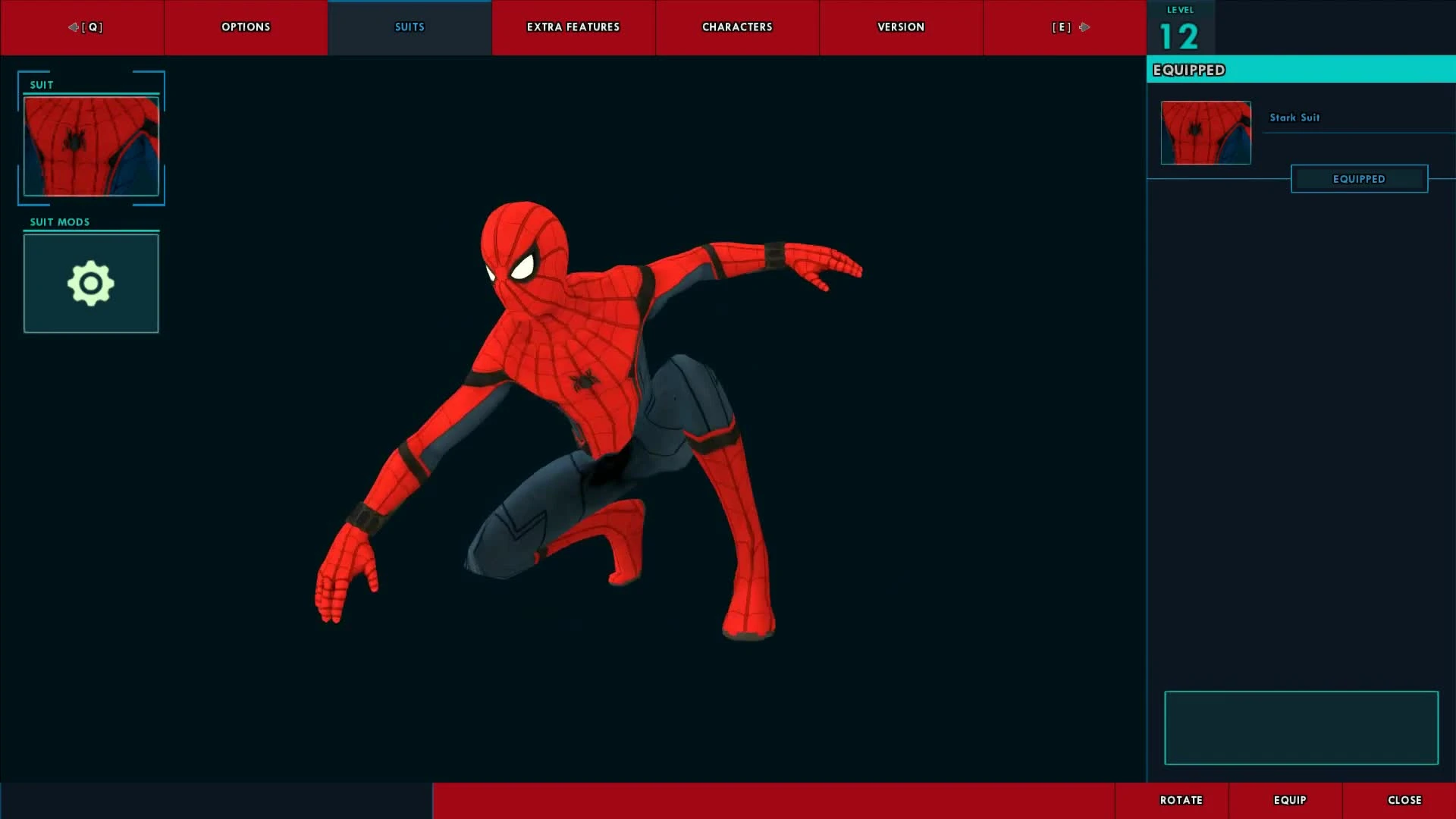Switch to the Suits tab

pyautogui.click(x=409, y=27)
